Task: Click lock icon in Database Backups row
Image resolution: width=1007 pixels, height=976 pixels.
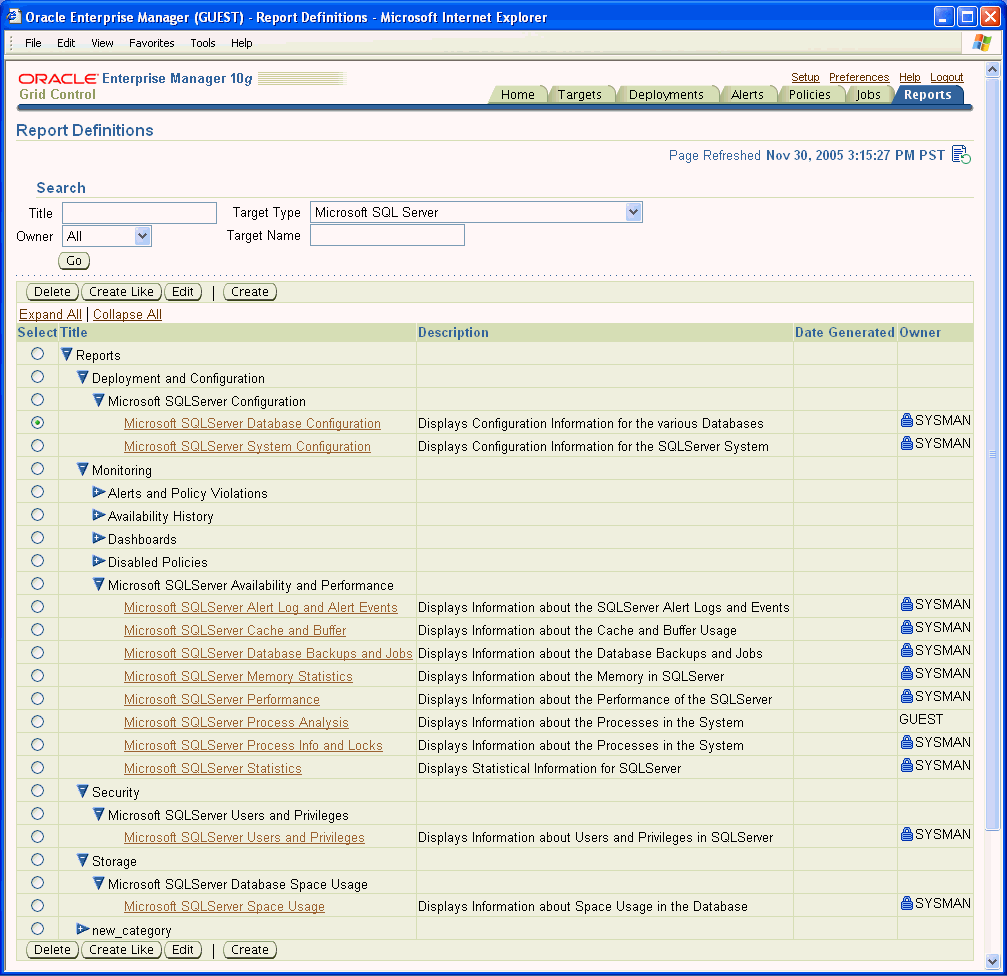Action: (907, 650)
